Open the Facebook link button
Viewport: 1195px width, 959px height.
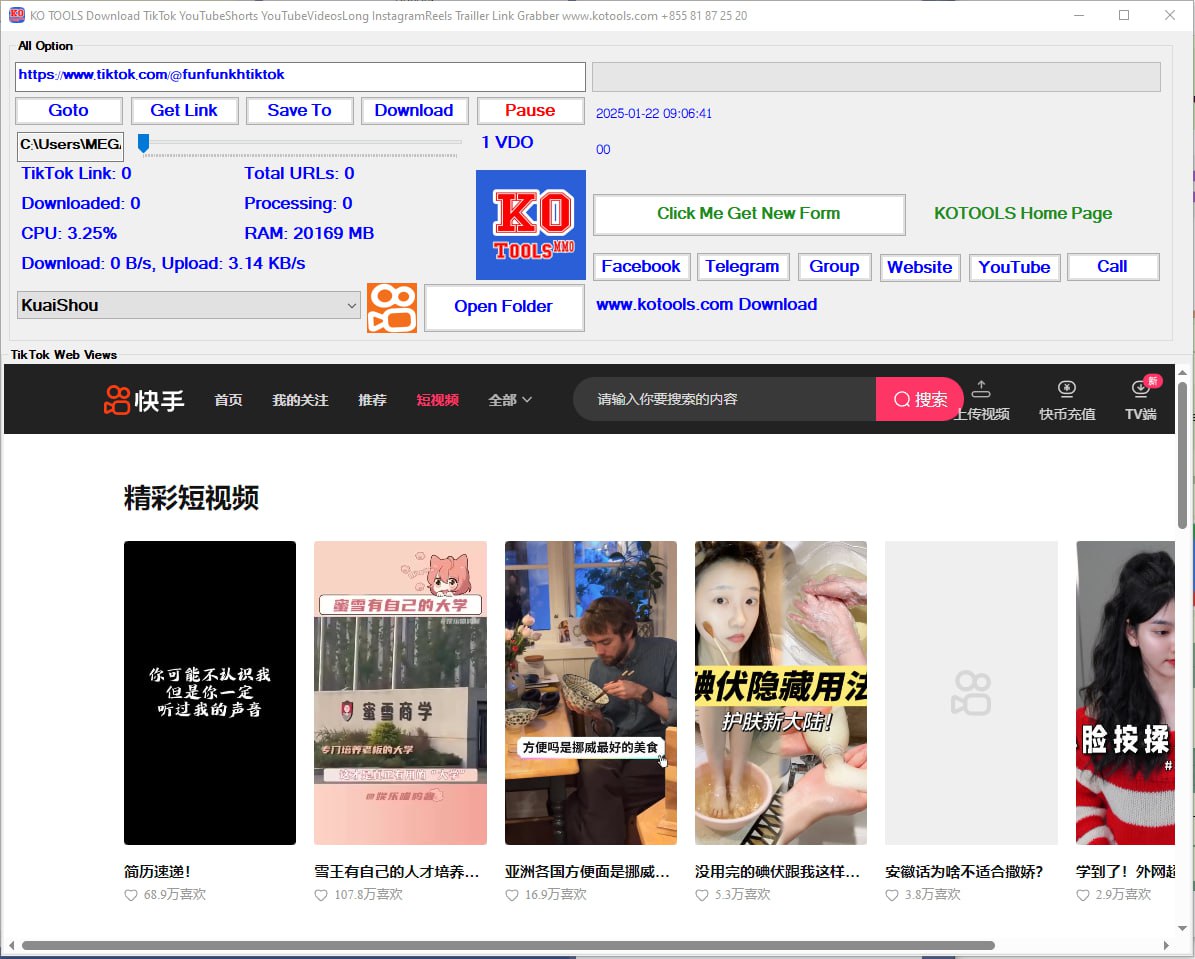(x=642, y=267)
